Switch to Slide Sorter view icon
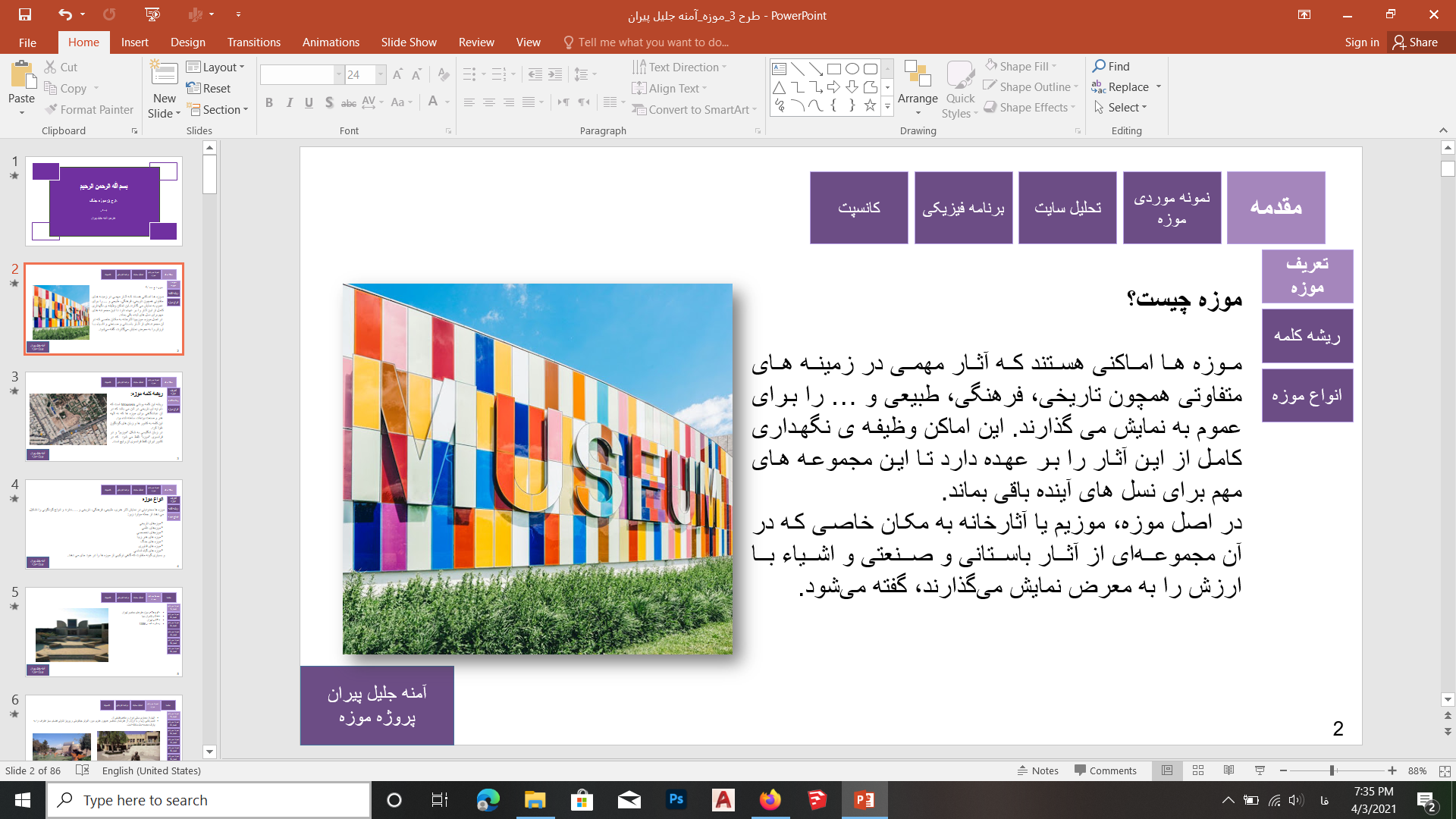 [1198, 770]
